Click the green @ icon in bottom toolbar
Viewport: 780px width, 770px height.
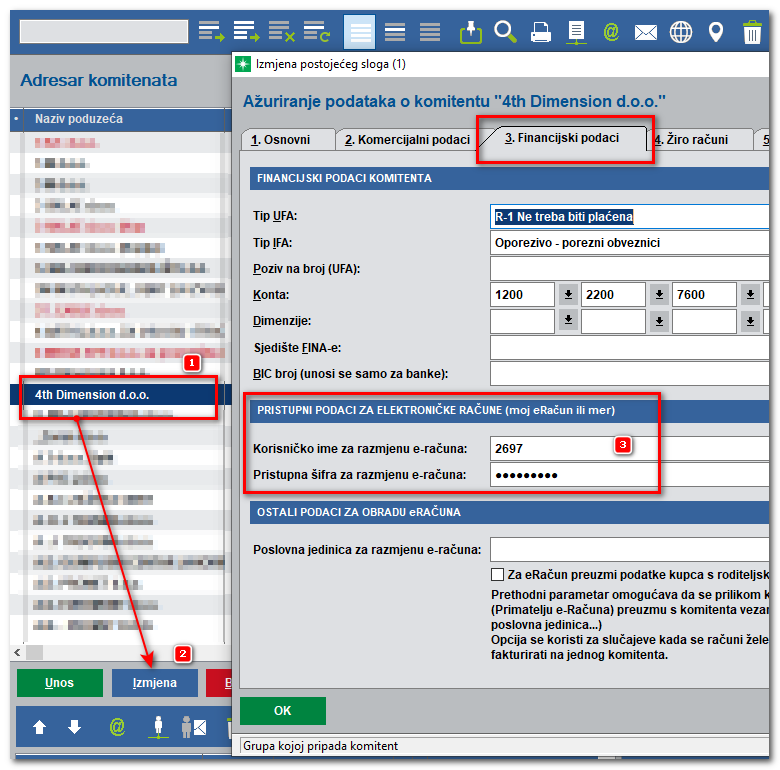117,727
